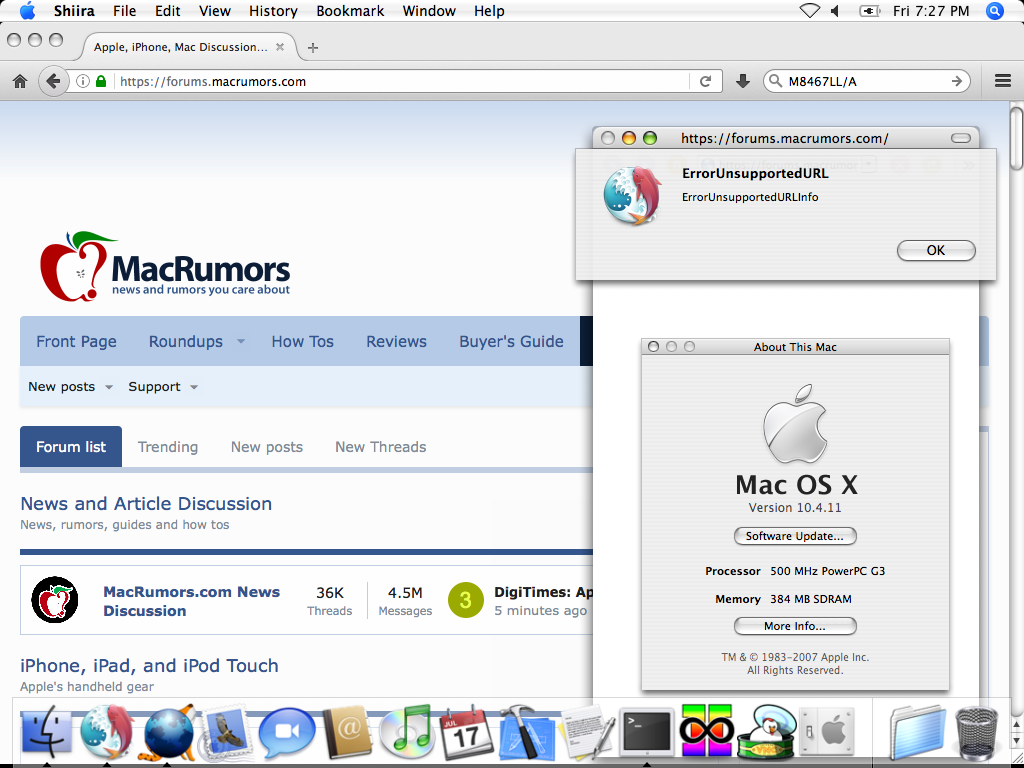Screen dimensions: 1024x768
Task: Open the Trash in the Dock
Action: click(976, 732)
